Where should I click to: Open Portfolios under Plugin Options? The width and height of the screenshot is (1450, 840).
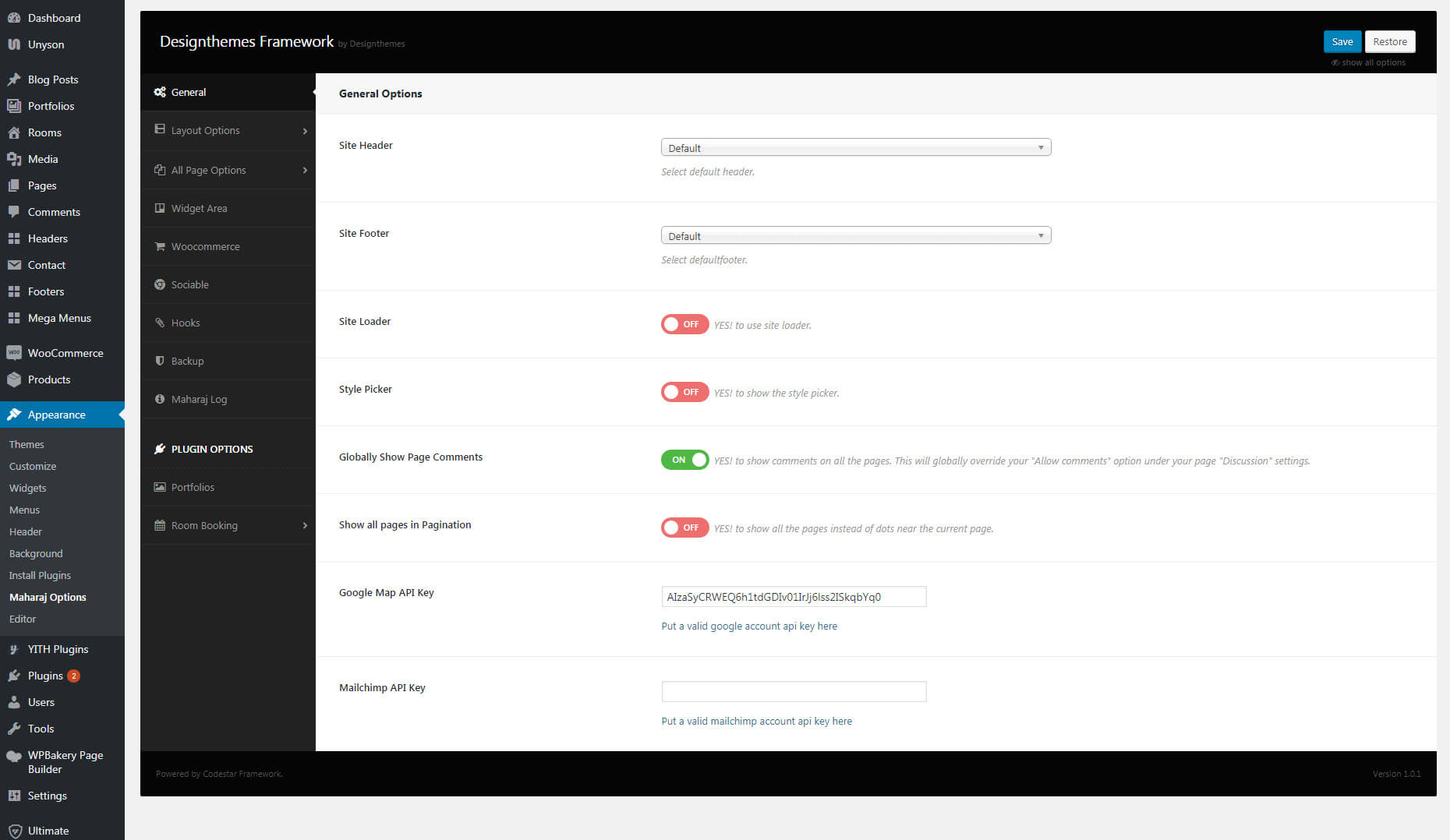[192, 487]
